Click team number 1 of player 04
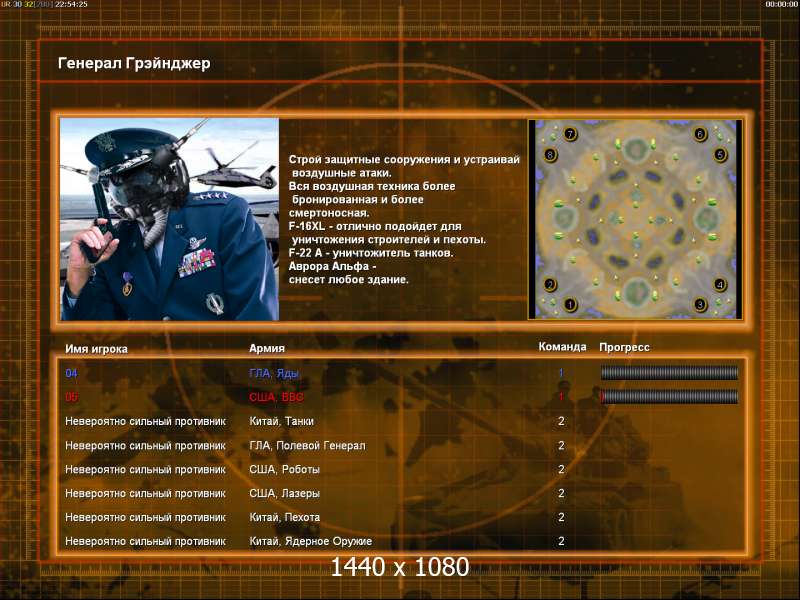 [561, 373]
